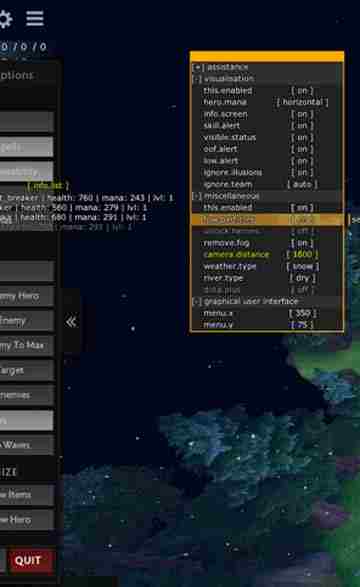Adjust camera.distance 1600 value
360x587 pixels.
[x=302, y=255]
